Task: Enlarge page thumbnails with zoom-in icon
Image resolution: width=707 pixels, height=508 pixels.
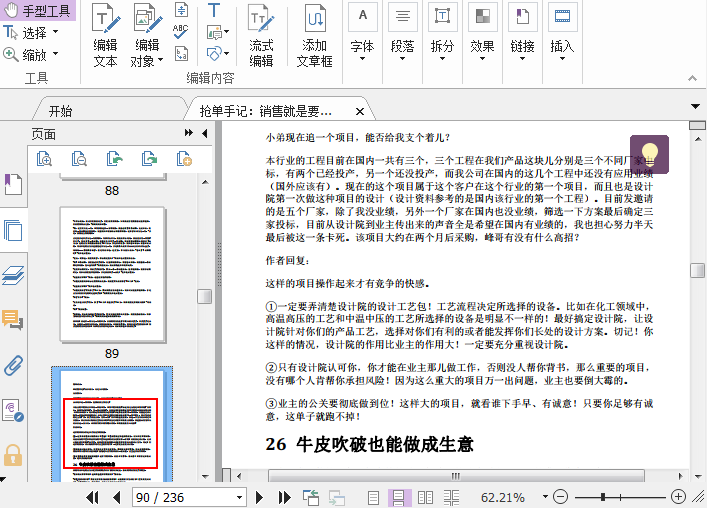Action: pyautogui.click(x=44, y=158)
